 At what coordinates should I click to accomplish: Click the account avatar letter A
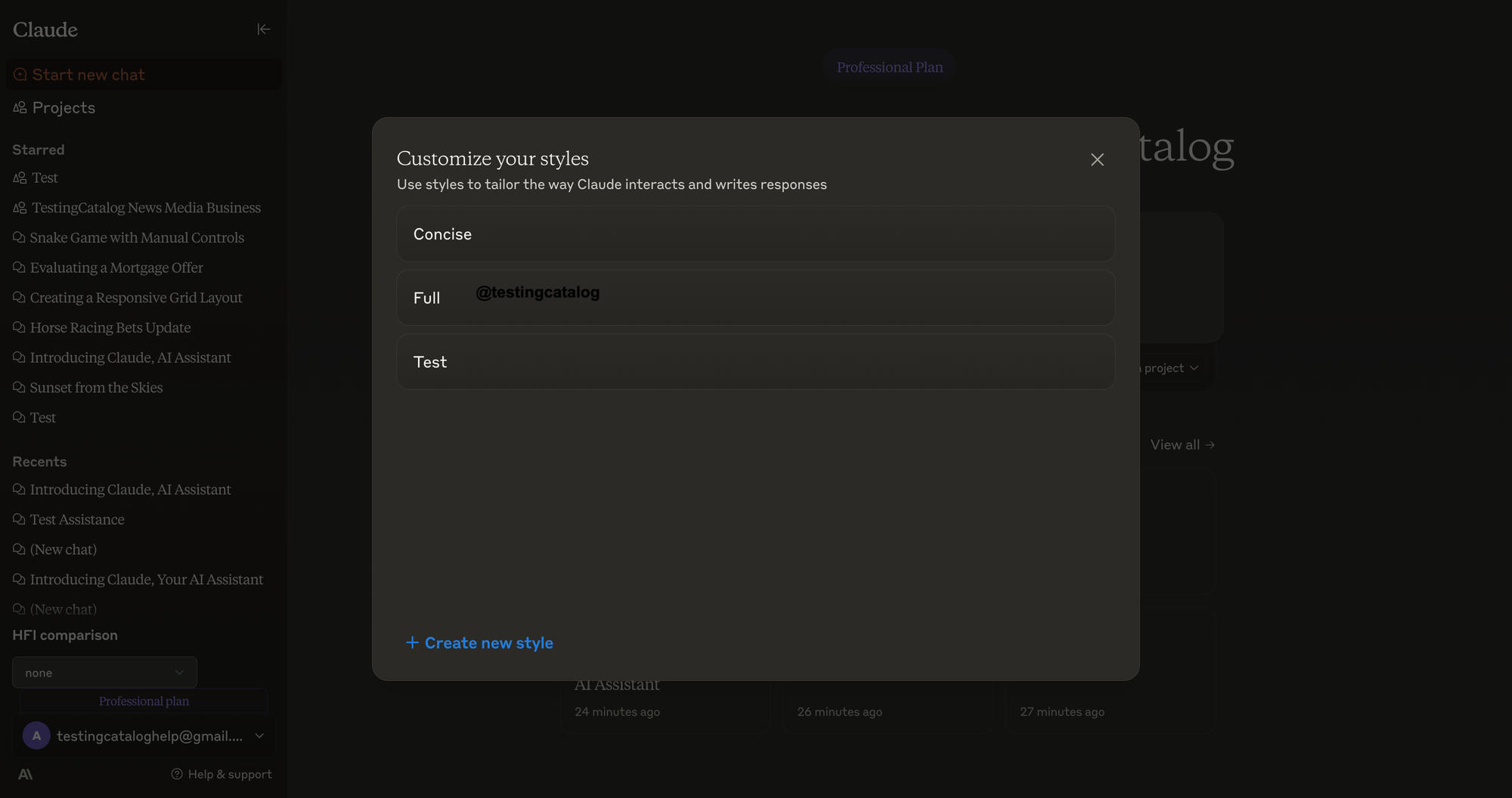click(x=36, y=736)
